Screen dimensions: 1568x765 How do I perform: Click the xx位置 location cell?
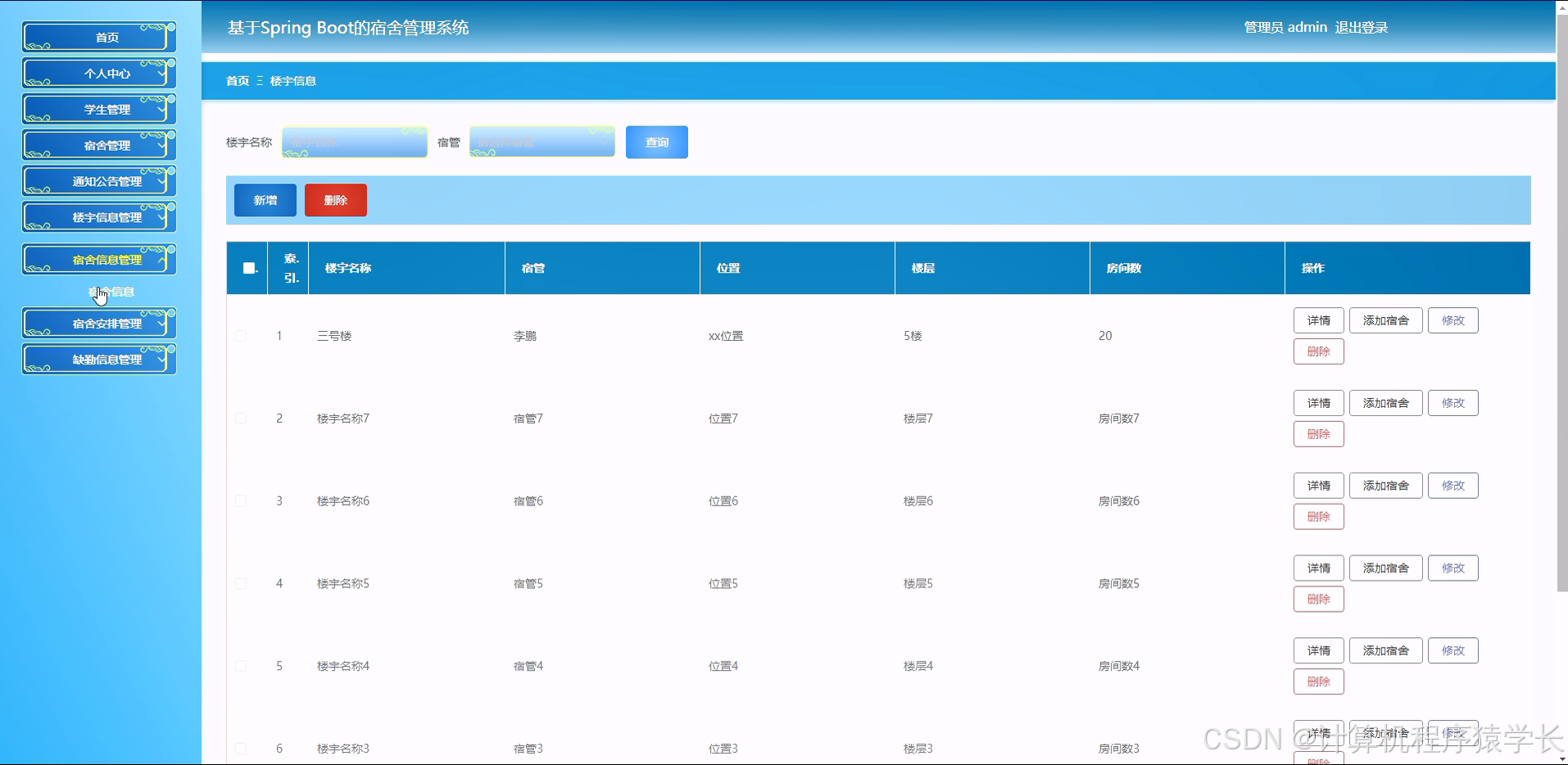[726, 336]
